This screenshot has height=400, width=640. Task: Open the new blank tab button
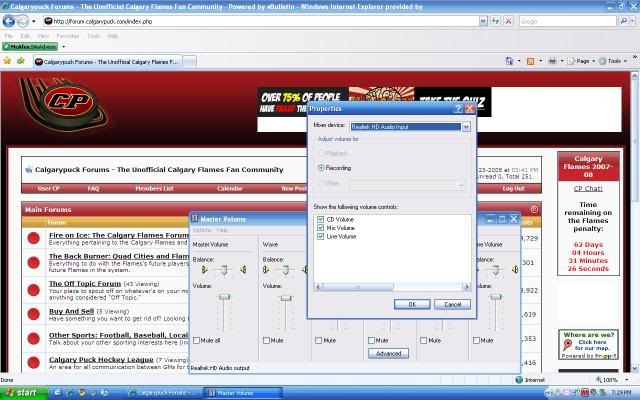(x=189, y=62)
